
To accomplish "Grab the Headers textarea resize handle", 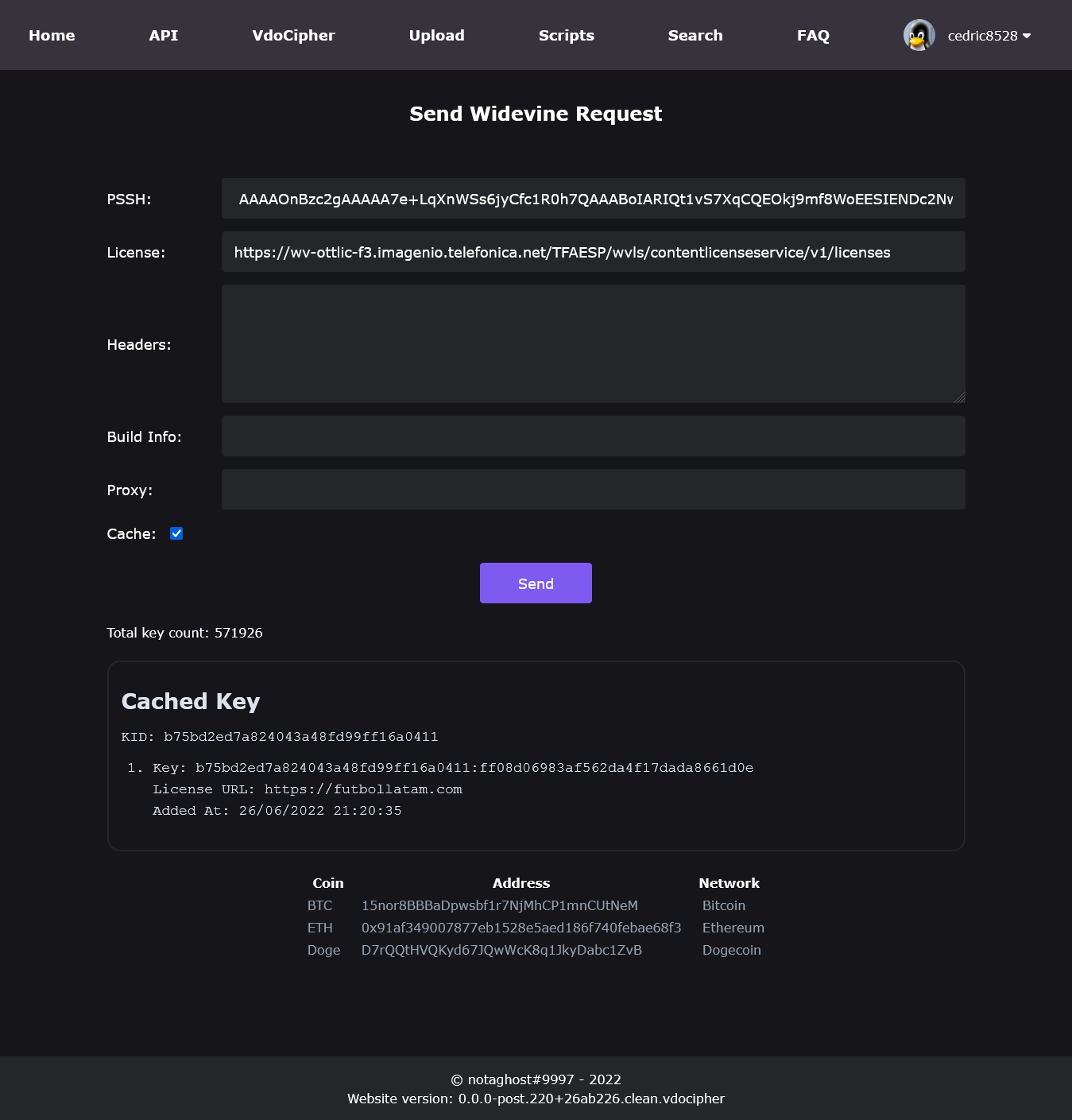I will click(959, 397).
